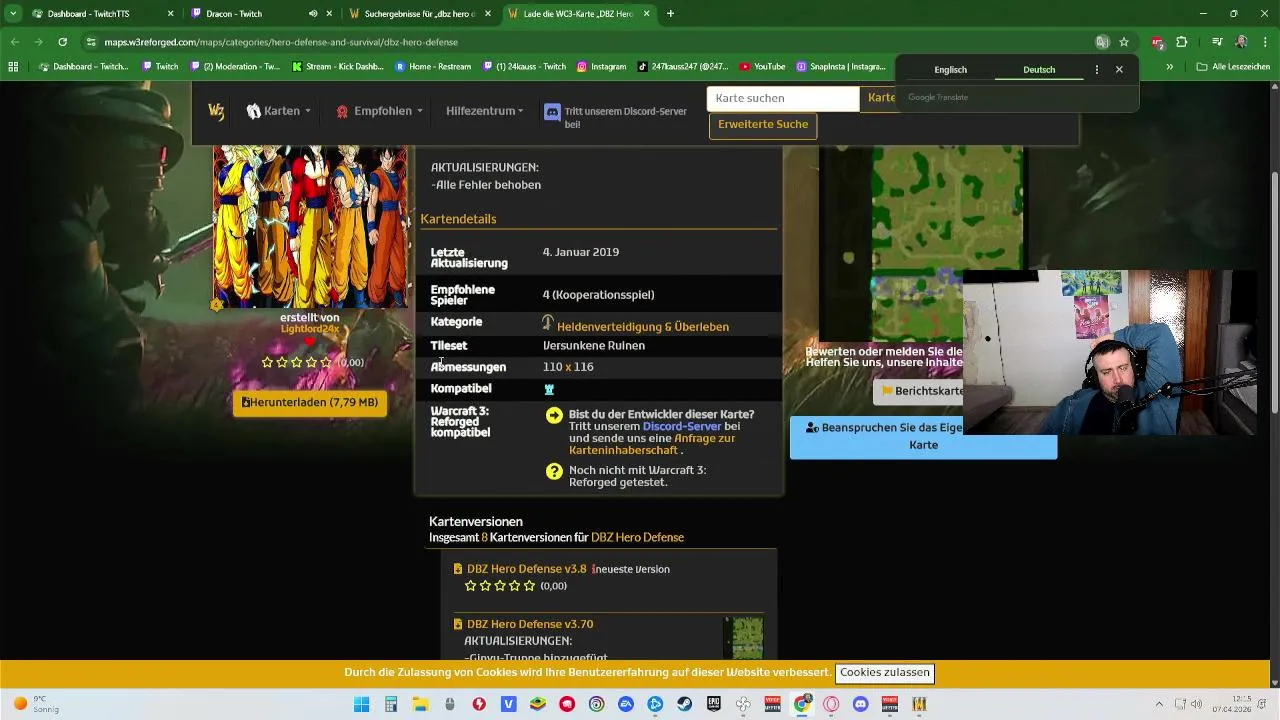The image size is (1280, 720).
Task: Select Englisch in Translate popup
Action: coord(950,70)
